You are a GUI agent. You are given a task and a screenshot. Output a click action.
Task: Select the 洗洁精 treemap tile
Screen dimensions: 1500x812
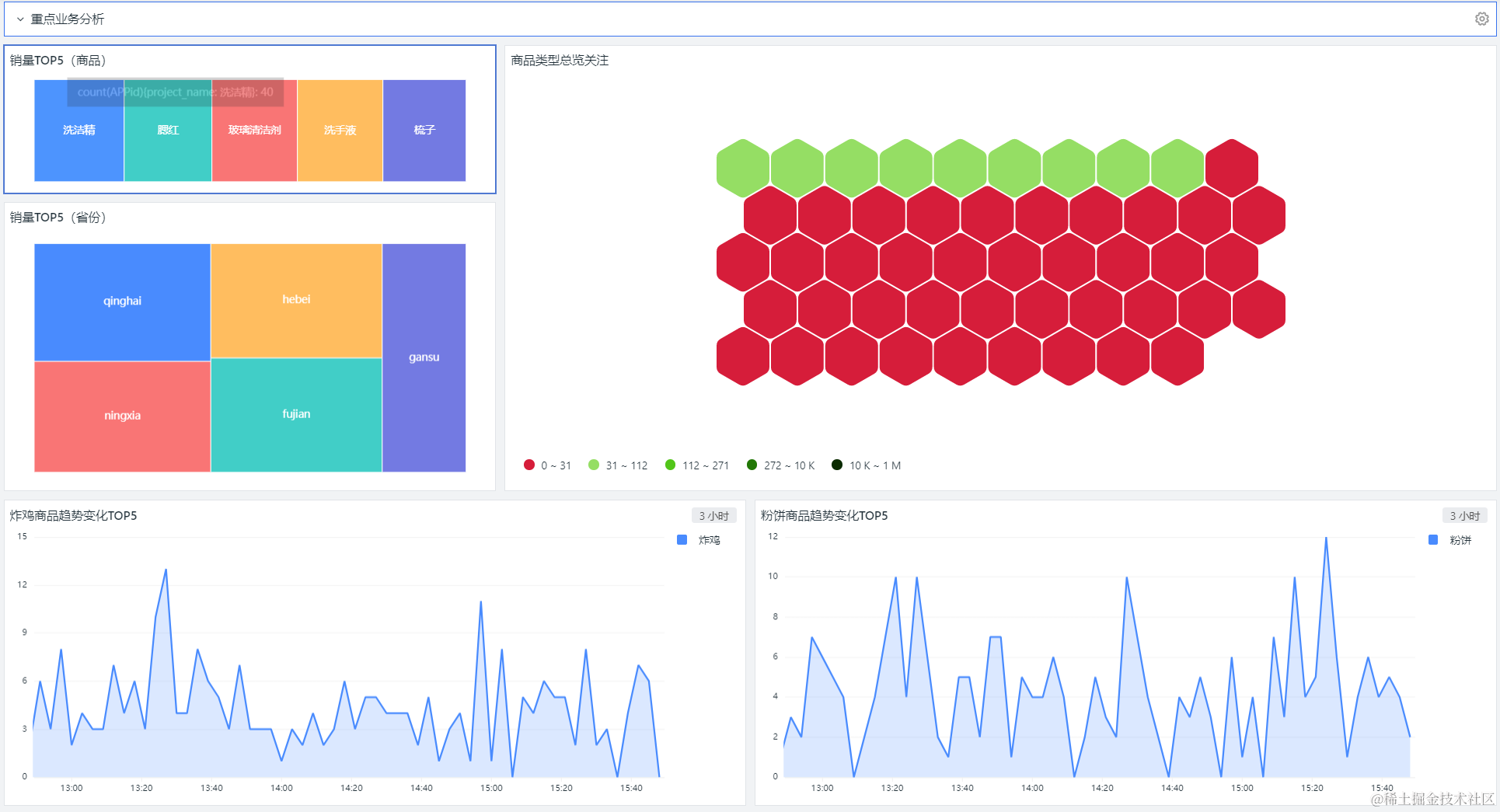click(x=79, y=131)
